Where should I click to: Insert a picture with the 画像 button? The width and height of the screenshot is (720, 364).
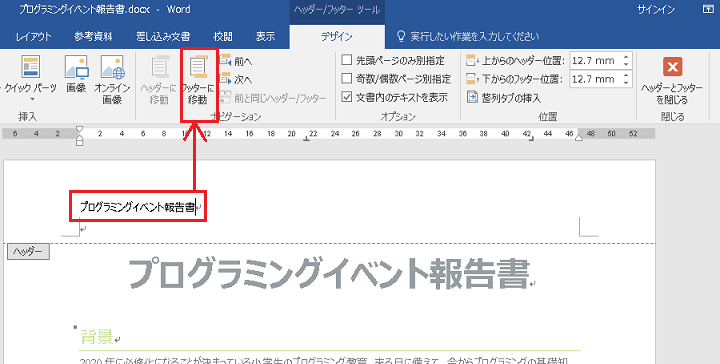(x=76, y=73)
